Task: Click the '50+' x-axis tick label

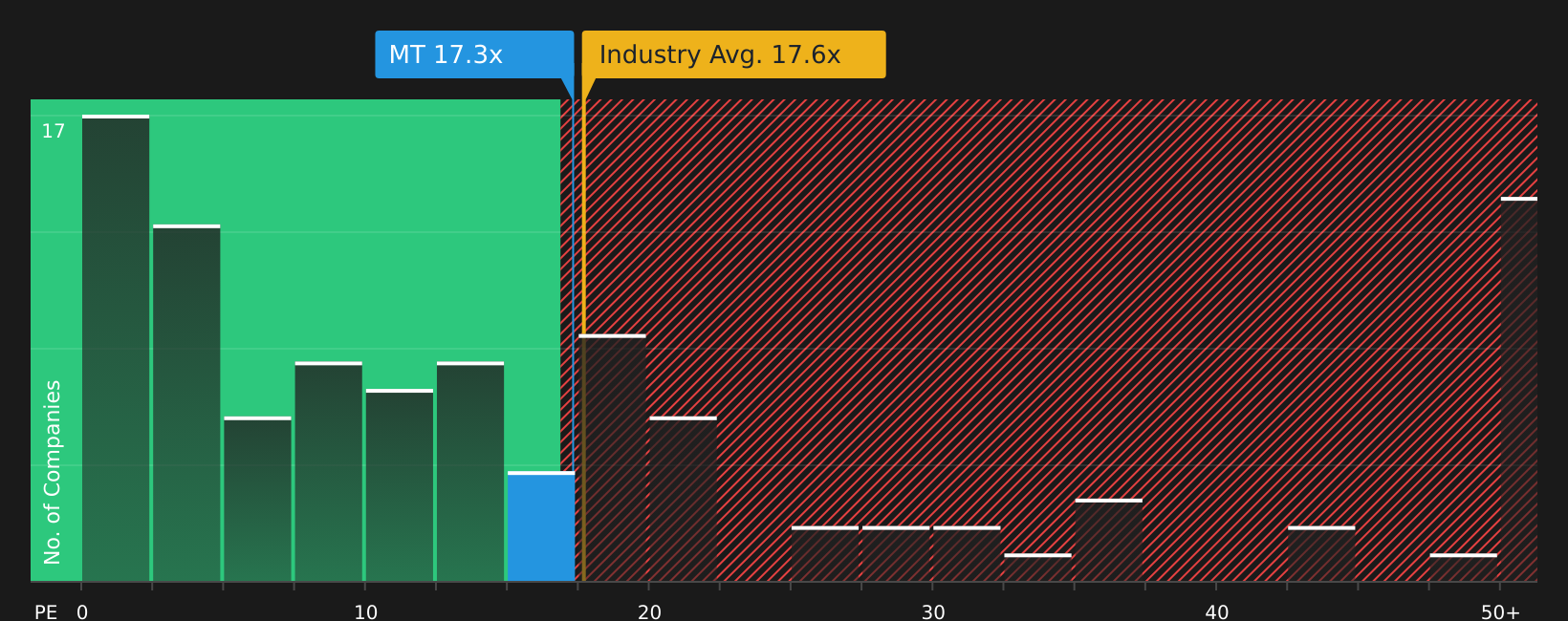Action: tap(1500, 612)
